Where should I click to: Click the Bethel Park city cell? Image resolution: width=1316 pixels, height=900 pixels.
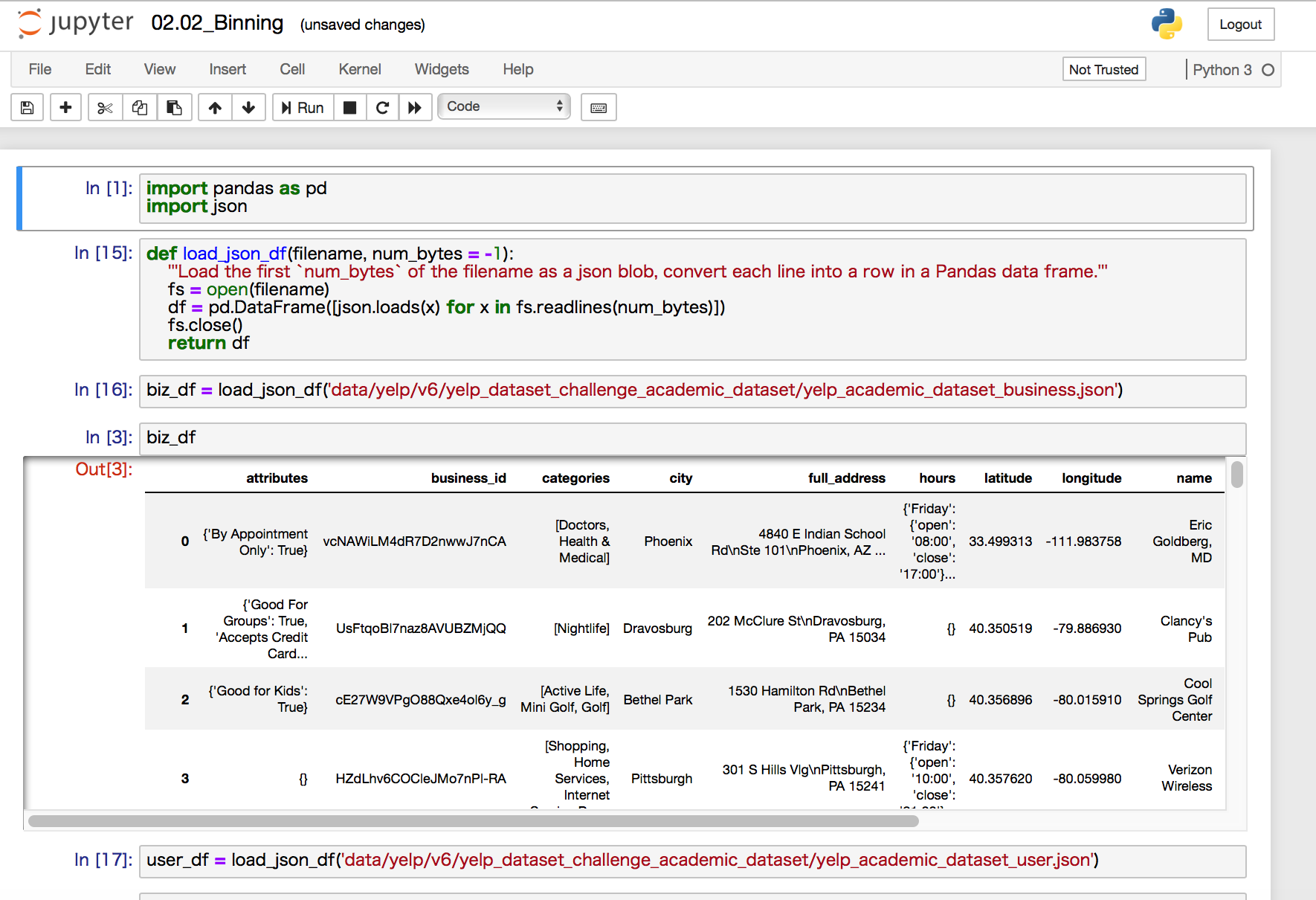click(x=657, y=700)
